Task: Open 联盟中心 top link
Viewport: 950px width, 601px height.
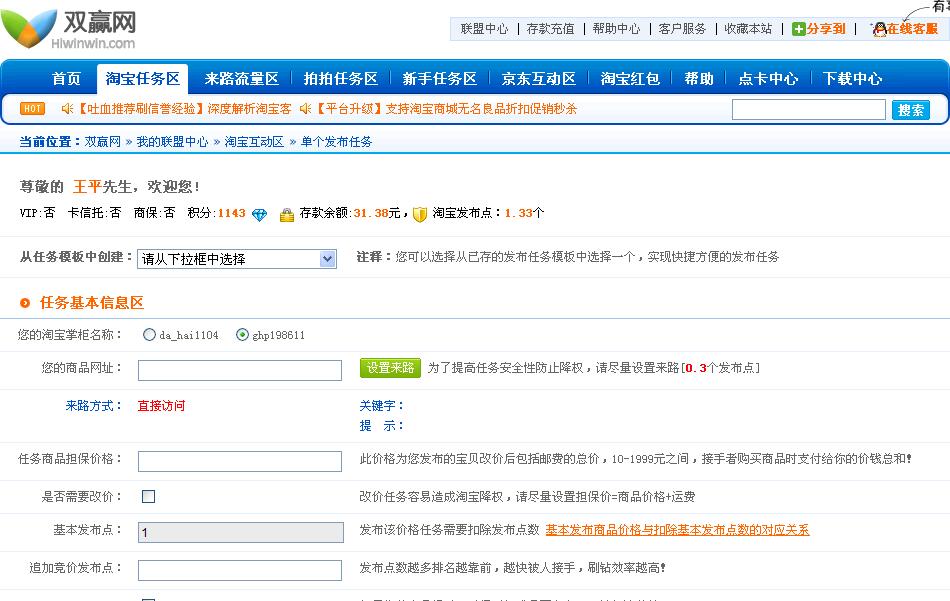Action: click(484, 28)
